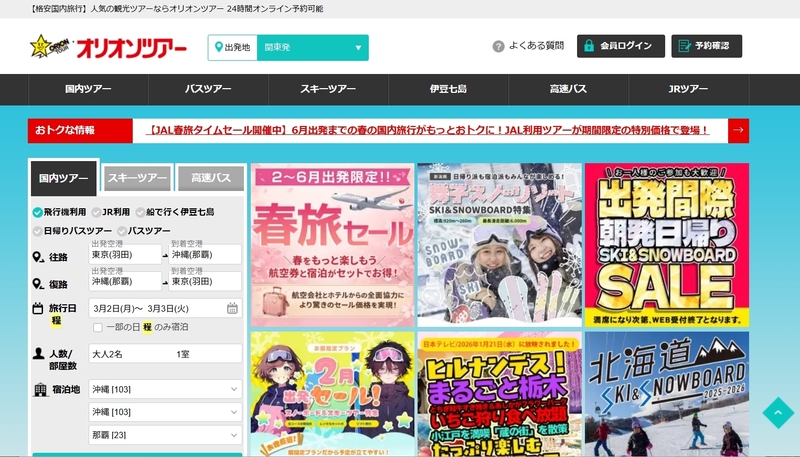Open the 関東発 departure area dropdown
This screenshot has width=800, height=457.
pyautogui.click(x=312, y=47)
